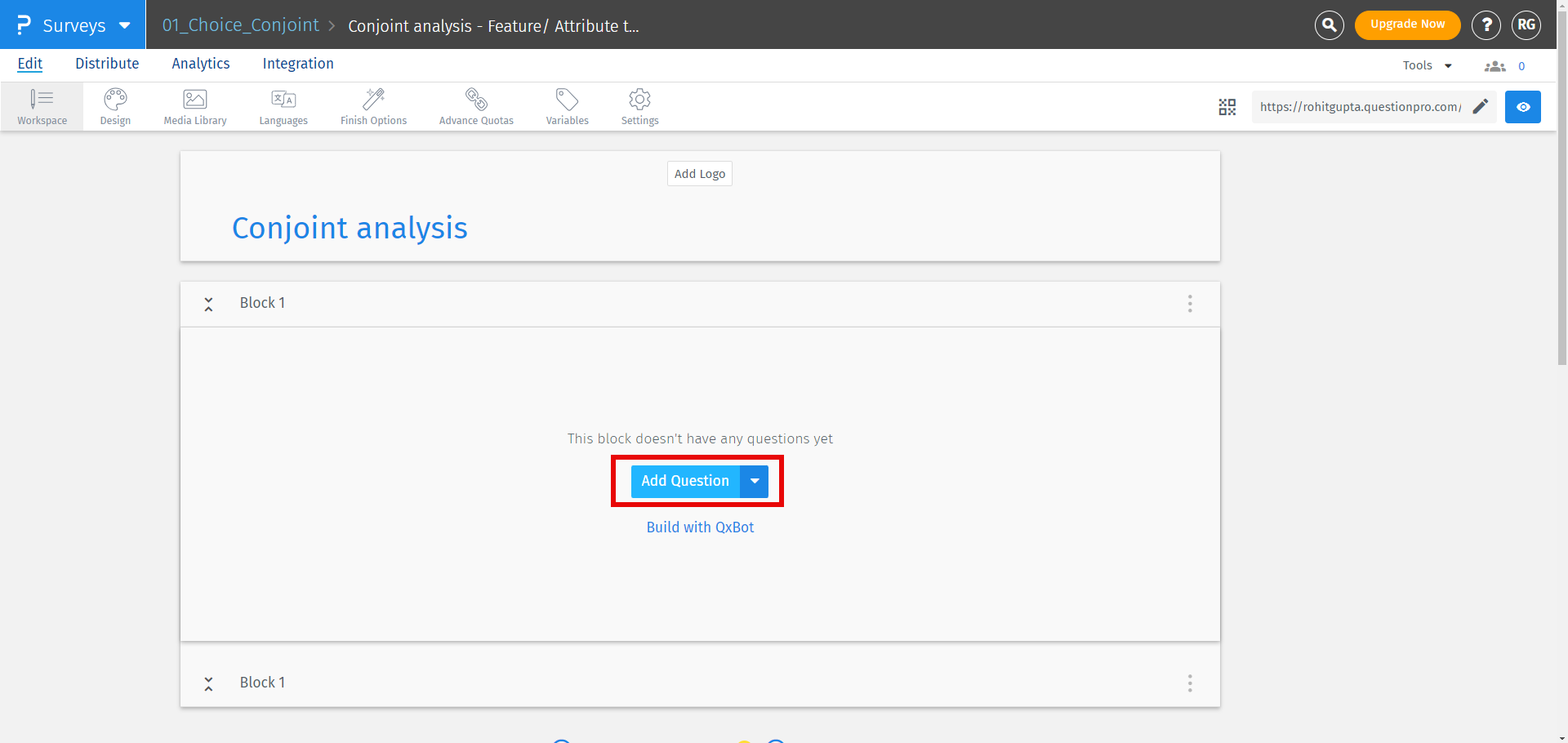Viewport: 1568px width, 743px height.
Task: Show the survey QR code
Action: tap(1227, 107)
